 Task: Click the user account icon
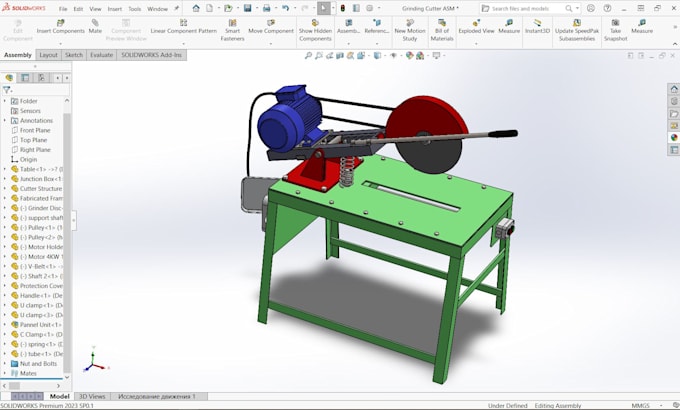(x=591, y=8)
